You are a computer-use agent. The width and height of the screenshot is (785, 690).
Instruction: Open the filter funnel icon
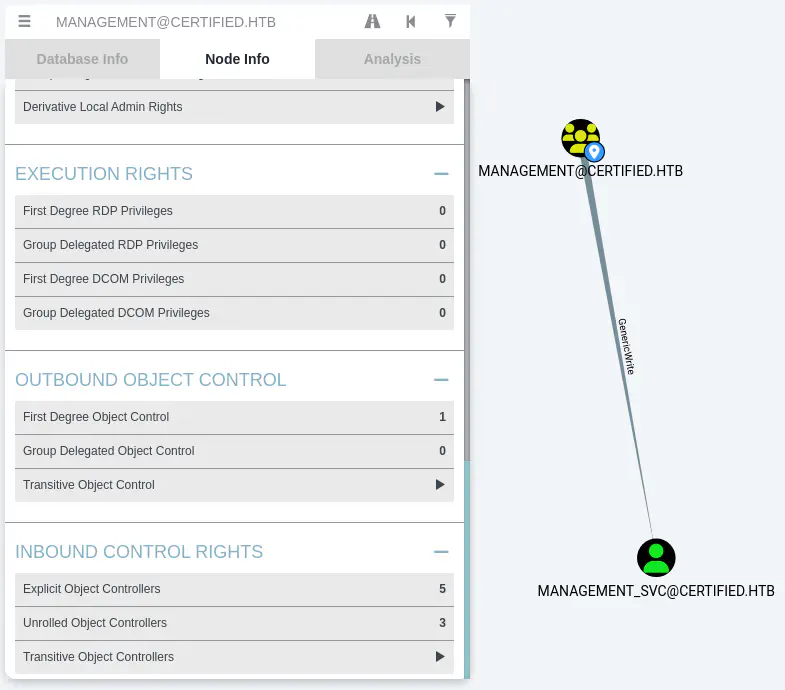pos(450,21)
